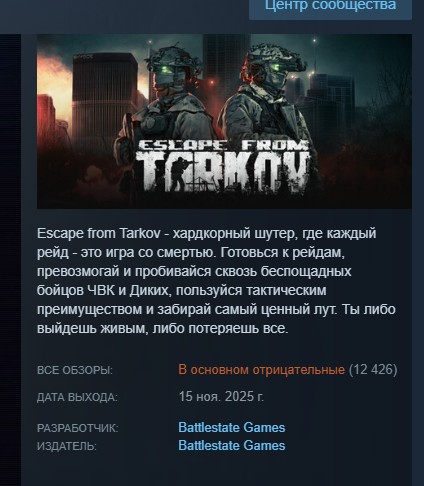Open the Центр сообщества button
The image size is (424, 486).
pyautogui.click(x=330, y=8)
